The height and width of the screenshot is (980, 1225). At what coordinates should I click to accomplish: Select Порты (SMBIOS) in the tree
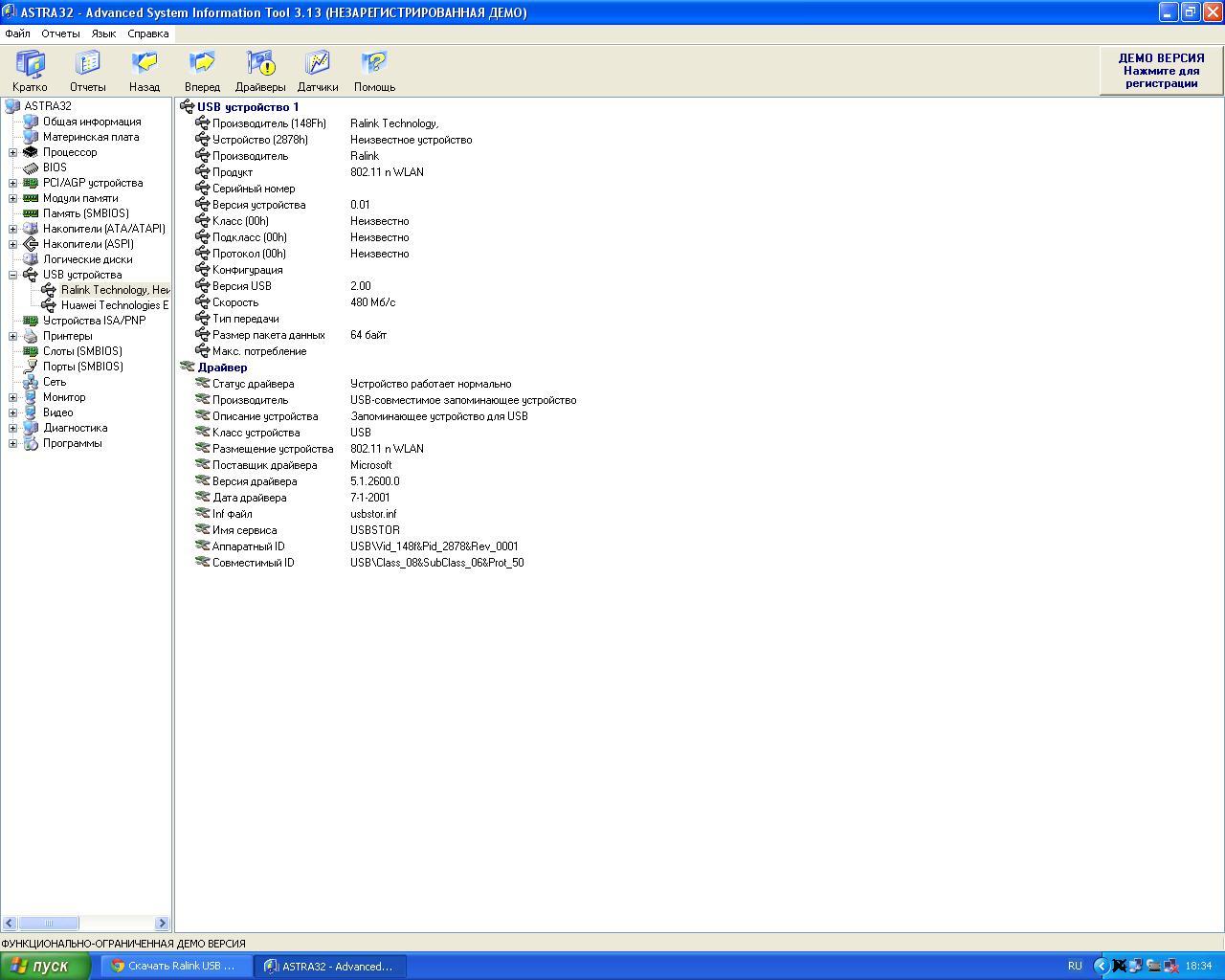(82, 367)
